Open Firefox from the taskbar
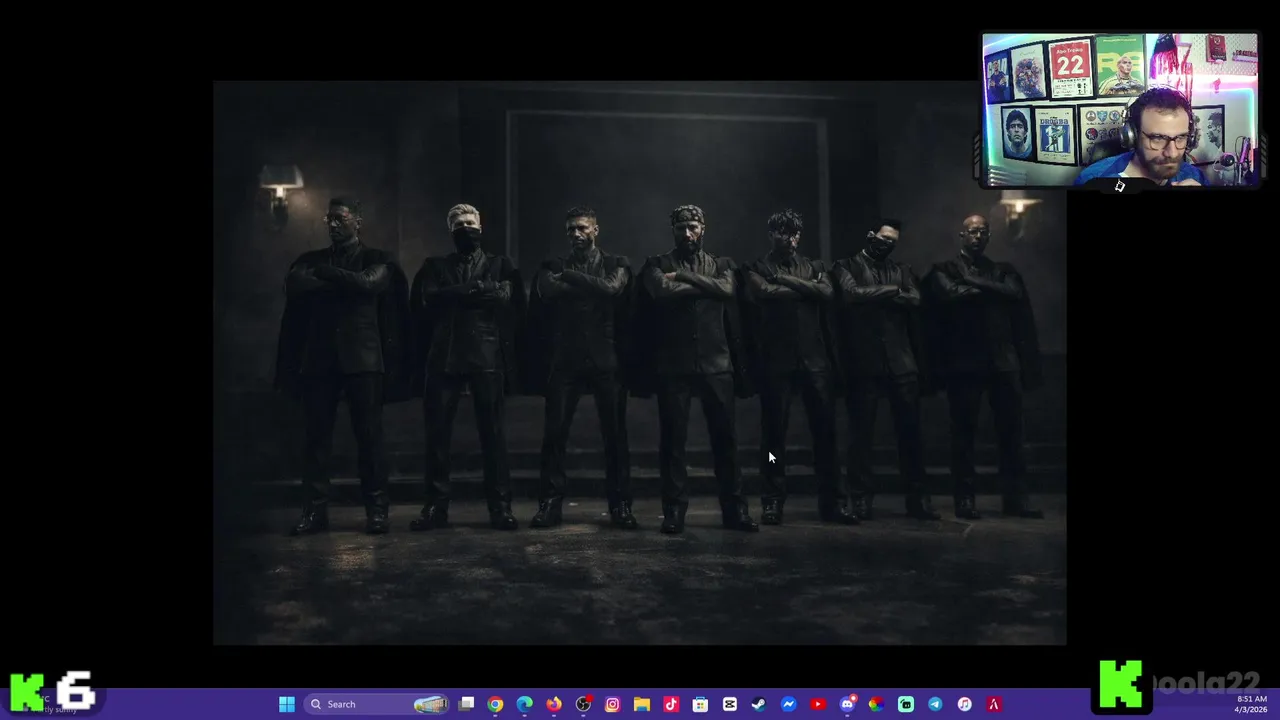The height and width of the screenshot is (720, 1280). [x=554, y=704]
